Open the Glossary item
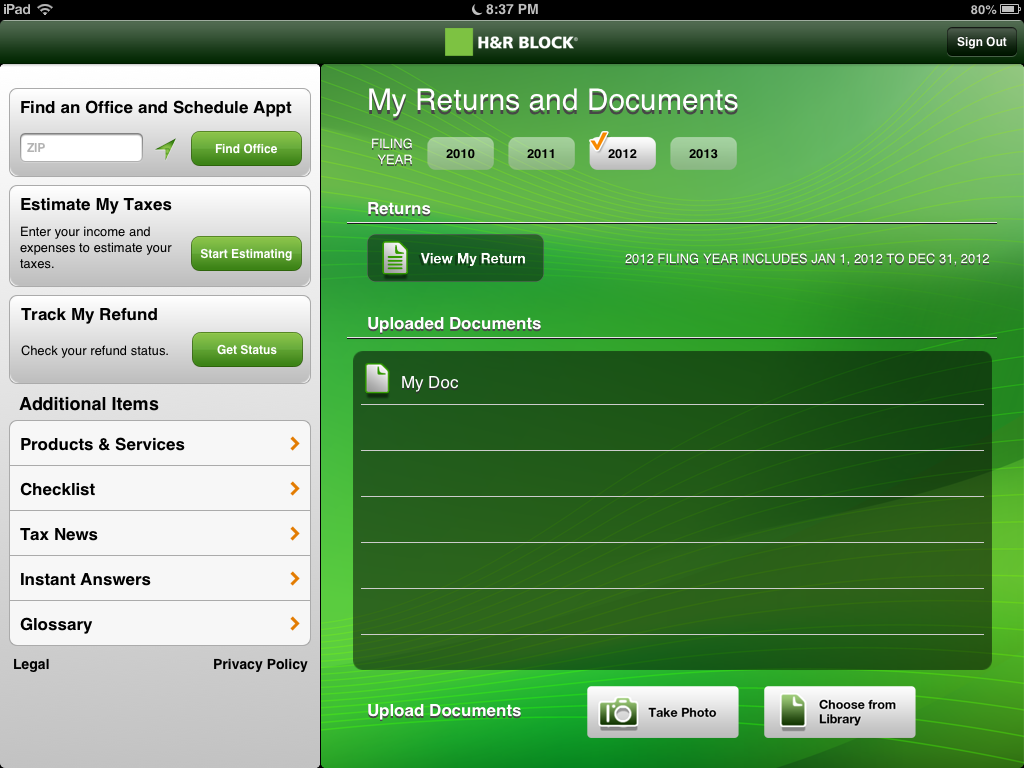Image resolution: width=1024 pixels, height=768 pixels. 160,624
